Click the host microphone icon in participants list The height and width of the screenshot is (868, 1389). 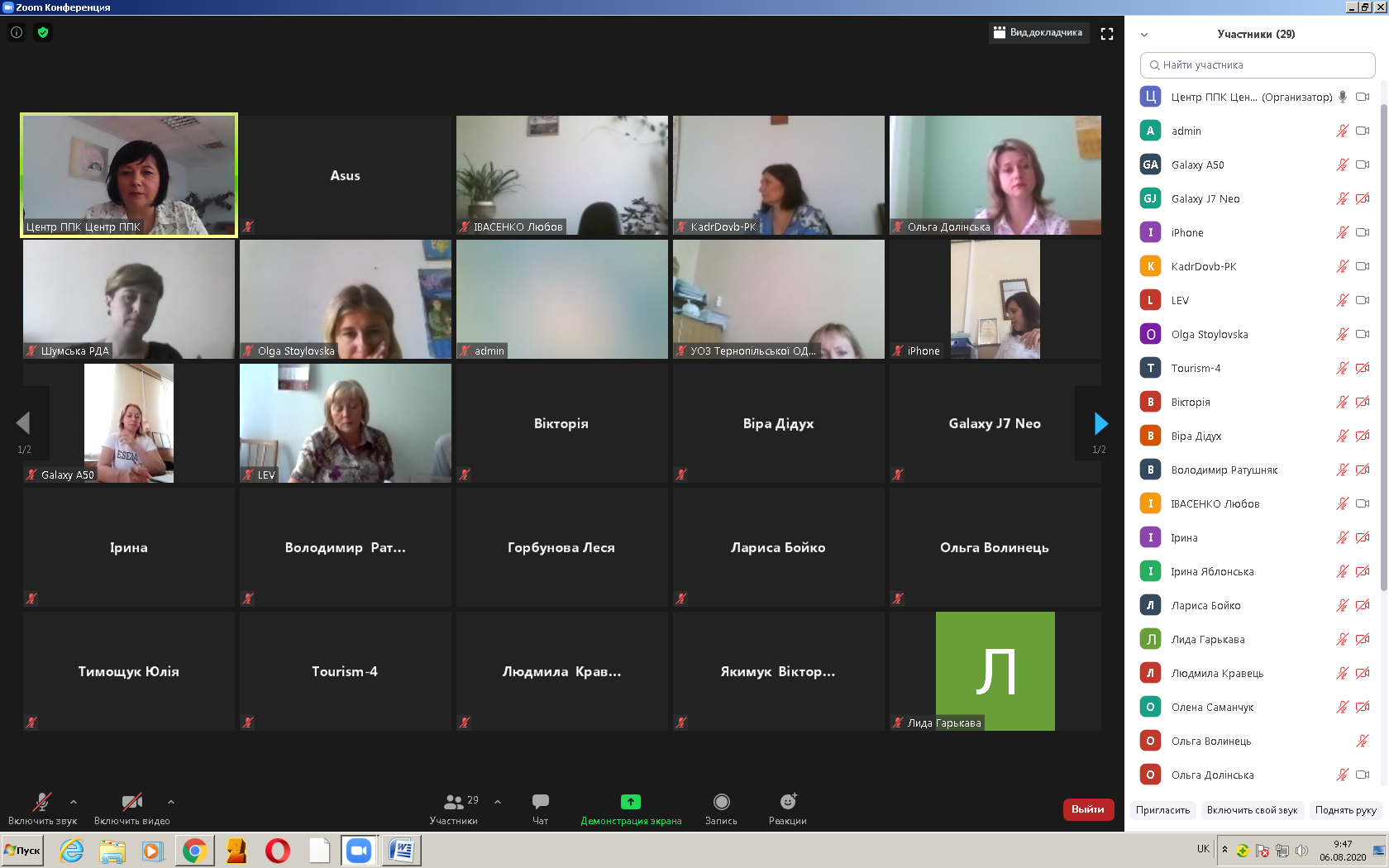pos(1343,97)
